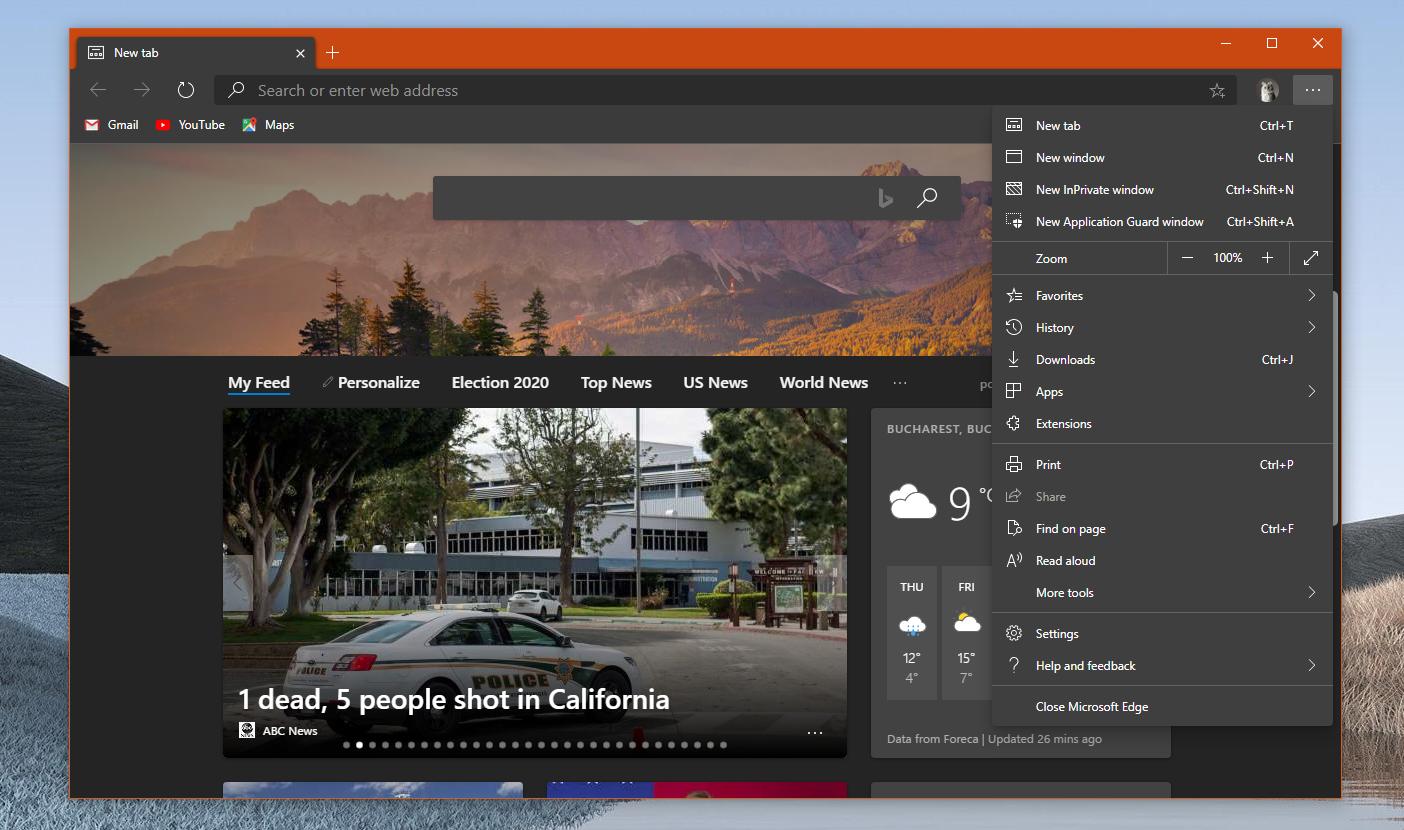Click the Bing search magnifier icon

[x=927, y=198]
